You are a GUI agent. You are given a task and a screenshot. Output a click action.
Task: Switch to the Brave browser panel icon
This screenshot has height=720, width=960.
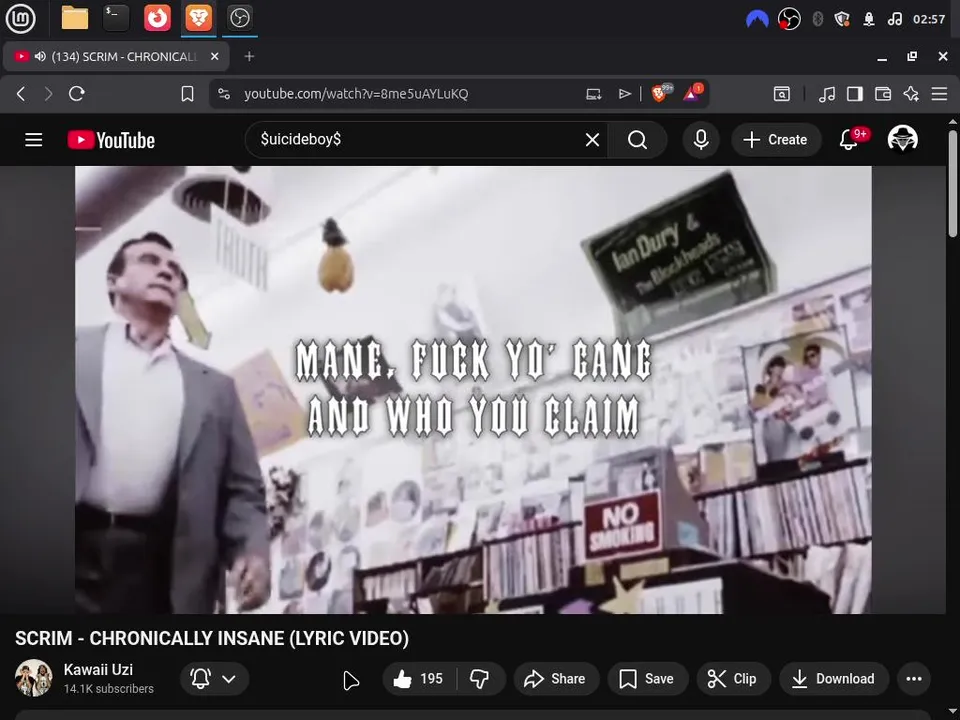coord(198,18)
